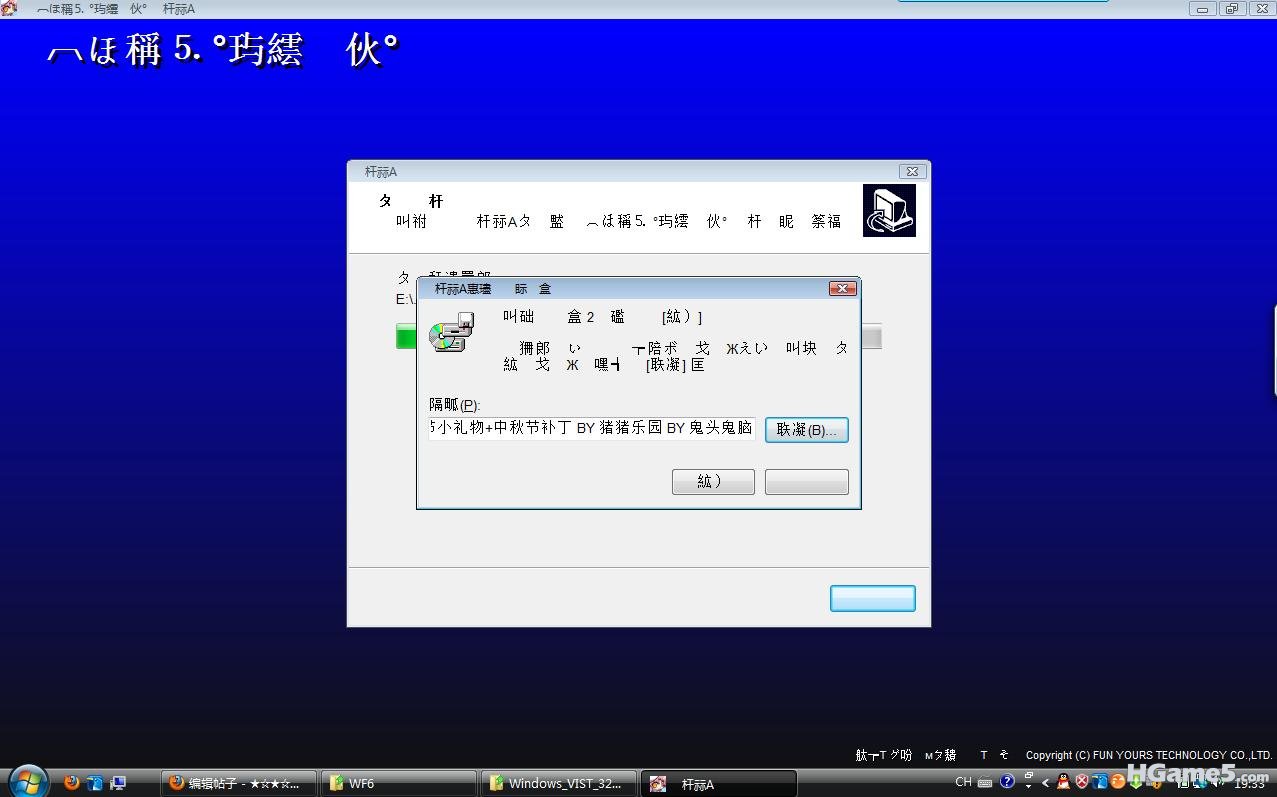Click the confirm button left of the blank button
Screen dimensions: 1277x797
(712, 482)
